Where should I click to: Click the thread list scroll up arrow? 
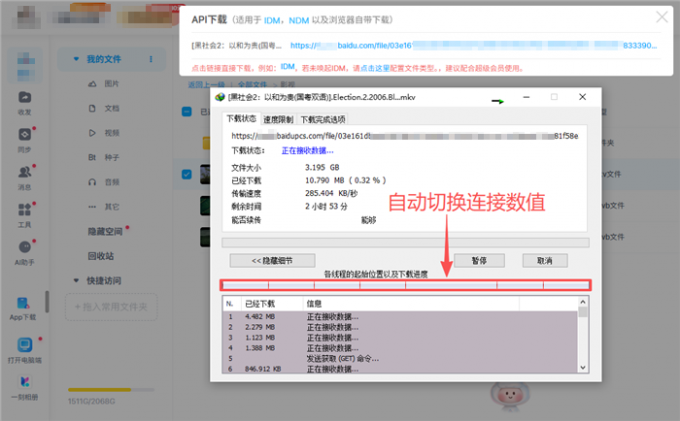[x=583, y=302]
